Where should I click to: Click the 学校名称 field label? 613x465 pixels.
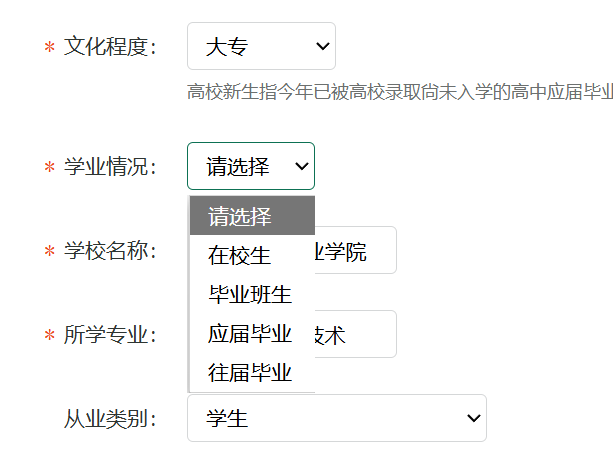point(110,251)
